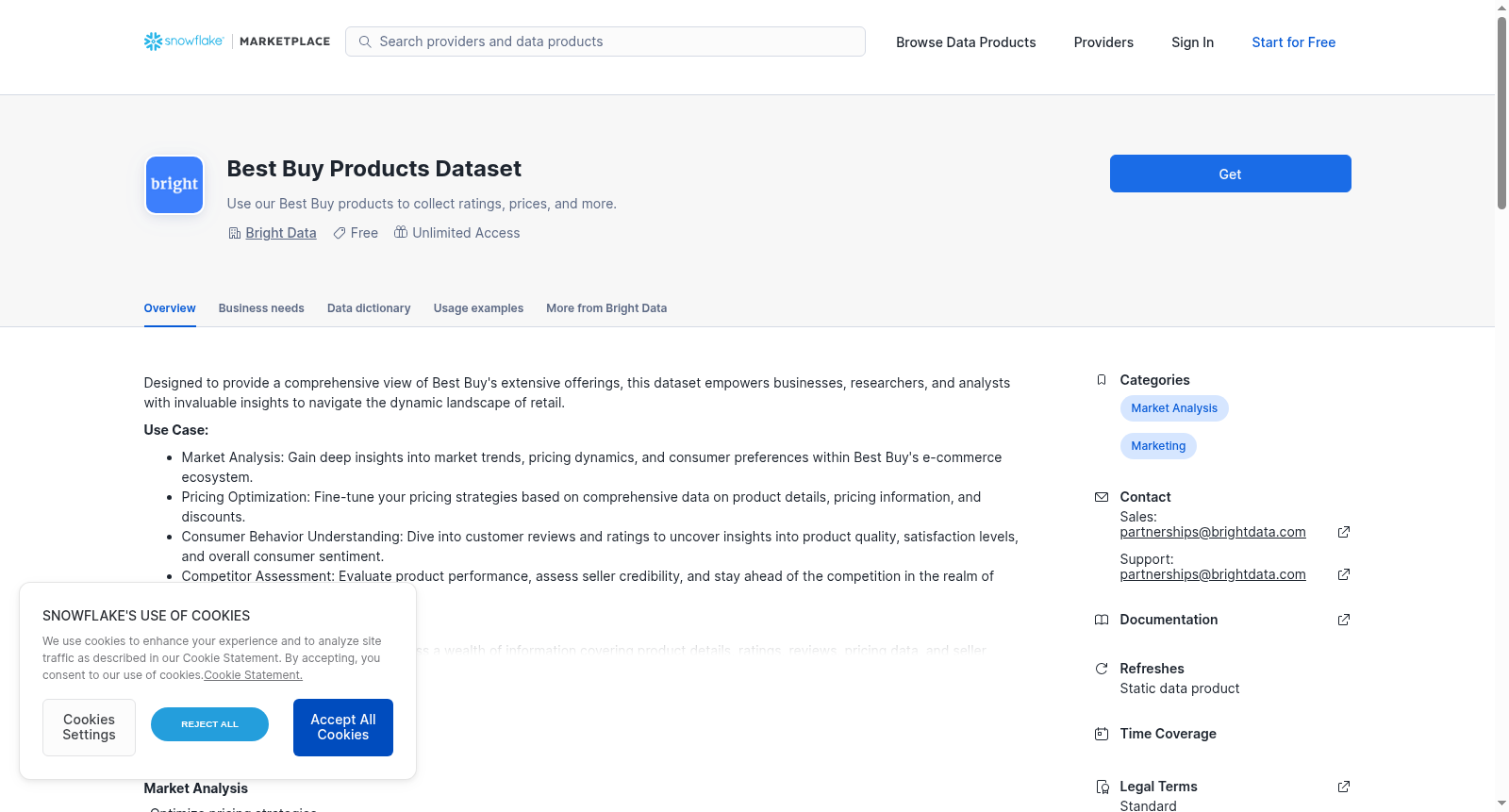
Task: Open Browse Data Products
Action: click(966, 42)
